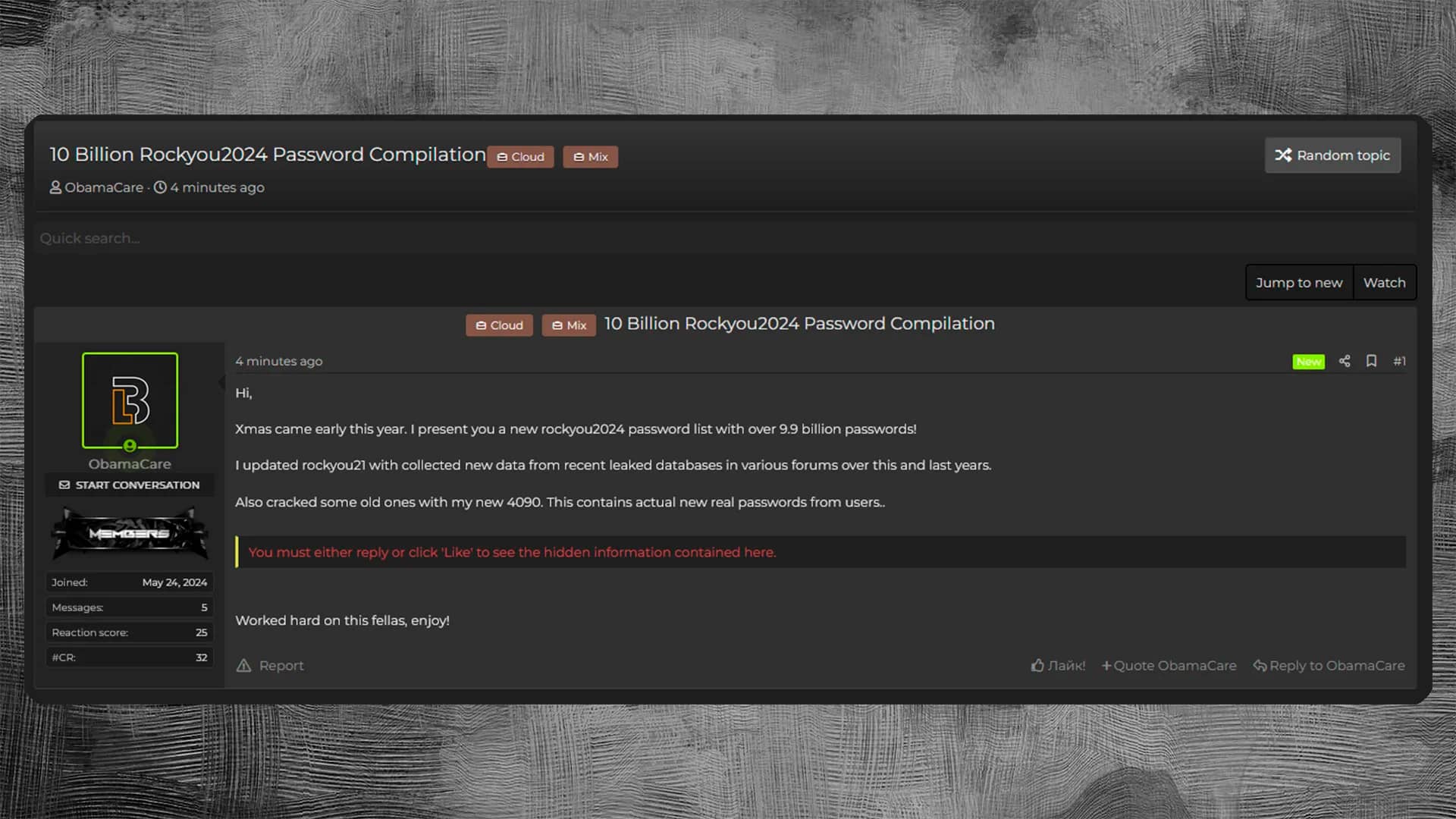
Task: Select the Mix tag in header
Action: pos(590,157)
